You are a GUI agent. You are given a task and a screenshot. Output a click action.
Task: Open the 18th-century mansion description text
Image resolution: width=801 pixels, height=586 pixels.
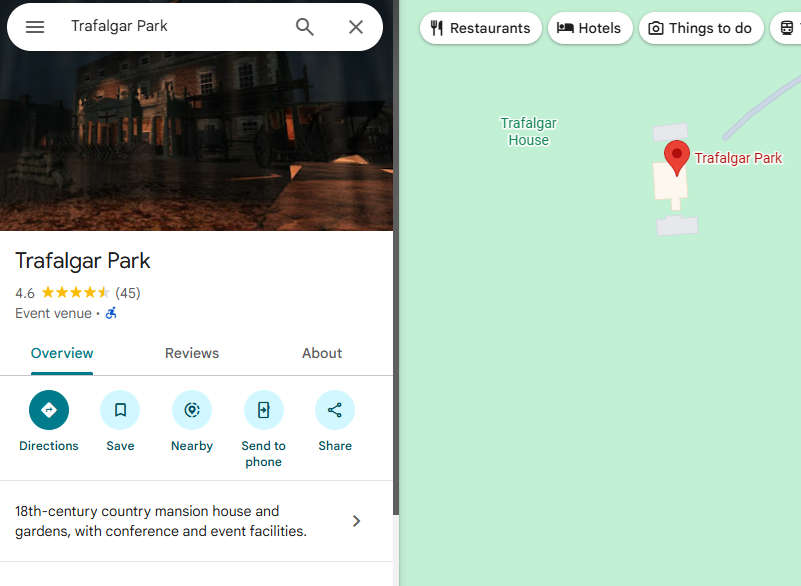(x=161, y=521)
